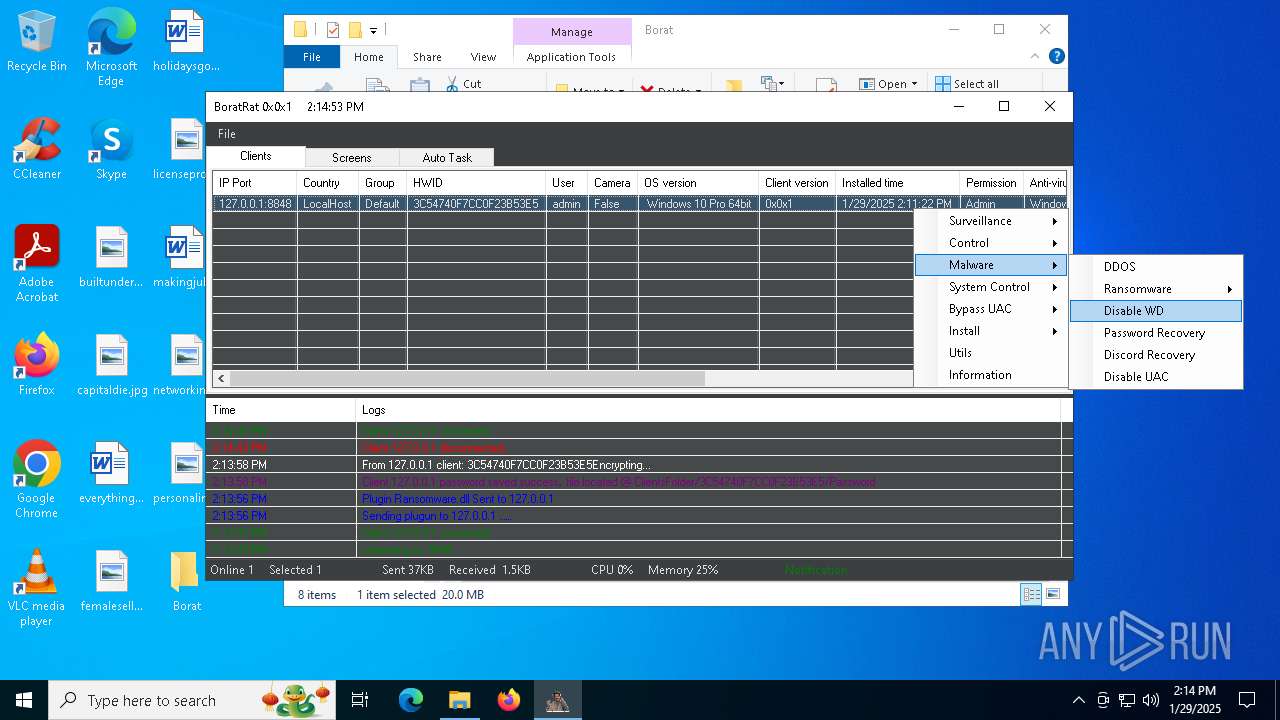
Task: Click the volume icon in system tray
Action: point(1151,700)
